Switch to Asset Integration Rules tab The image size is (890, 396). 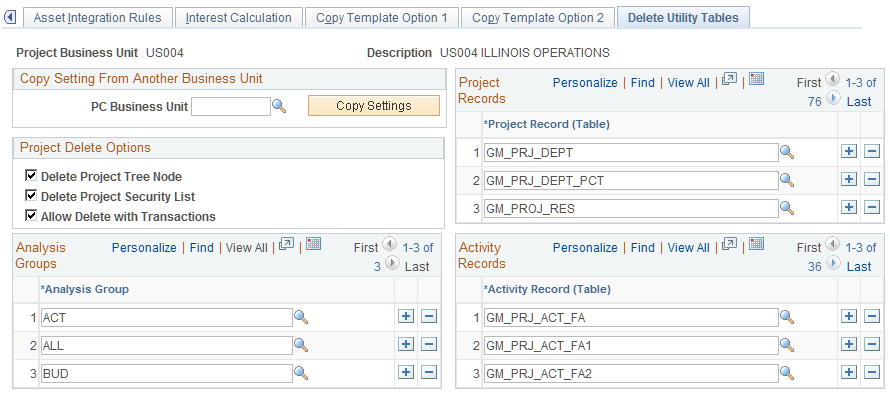pyautogui.click(x=97, y=18)
